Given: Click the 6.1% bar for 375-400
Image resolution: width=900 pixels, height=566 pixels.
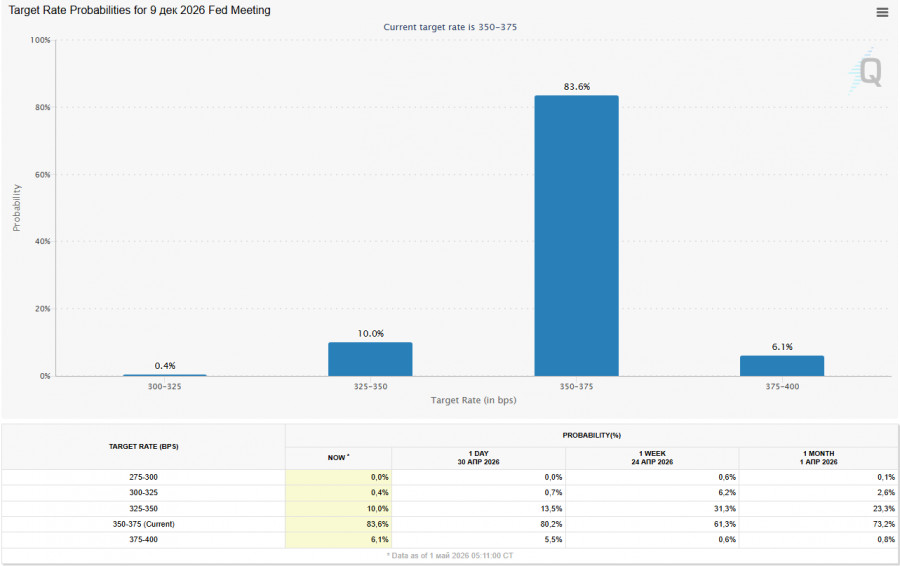Looking at the screenshot, I should tap(782, 366).
